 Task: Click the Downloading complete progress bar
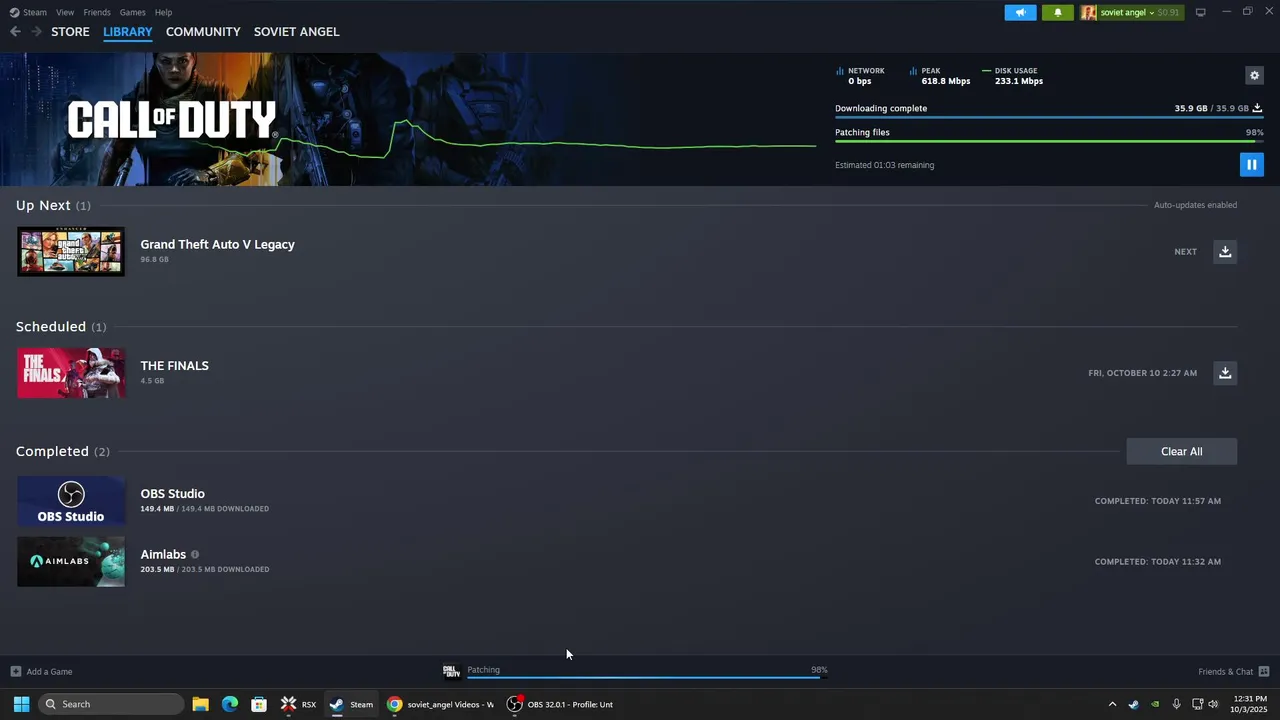[1049, 118]
